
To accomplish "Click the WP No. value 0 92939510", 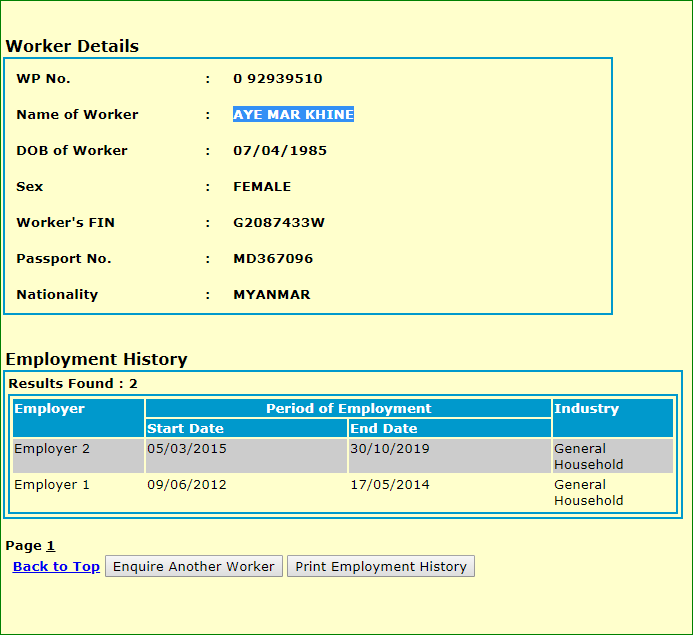I will pos(277,79).
